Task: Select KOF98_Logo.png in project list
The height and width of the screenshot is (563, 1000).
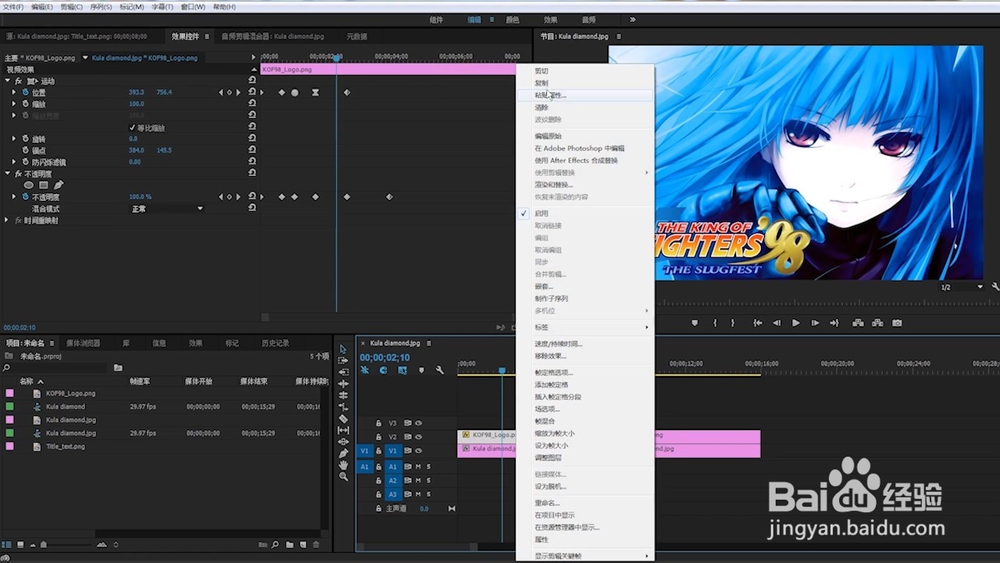Action: (70, 393)
